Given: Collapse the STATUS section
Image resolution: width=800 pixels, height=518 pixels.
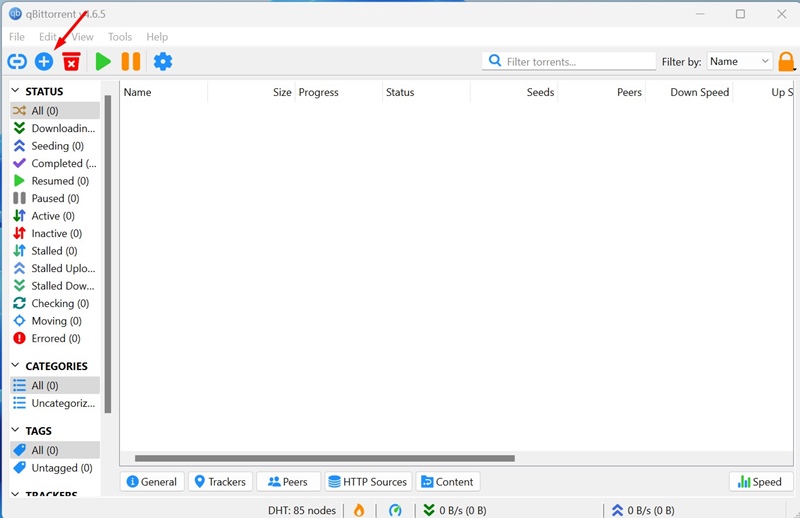Looking at the screenshot, I should tap(15, 91).
